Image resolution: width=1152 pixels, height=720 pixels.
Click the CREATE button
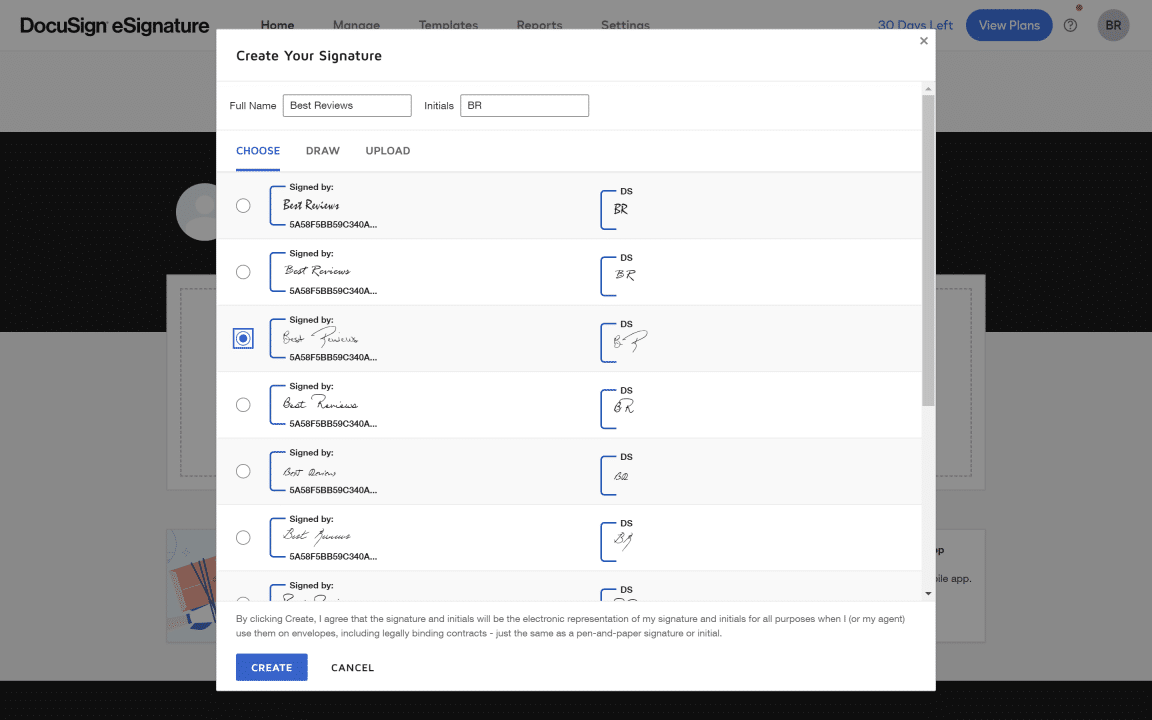pyautogui.click(x=271, y=667)
